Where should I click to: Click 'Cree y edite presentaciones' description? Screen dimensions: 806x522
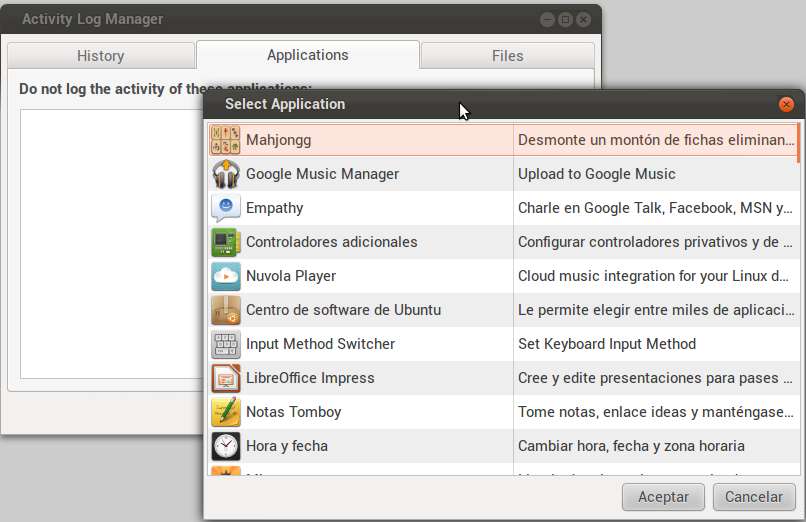655,378
